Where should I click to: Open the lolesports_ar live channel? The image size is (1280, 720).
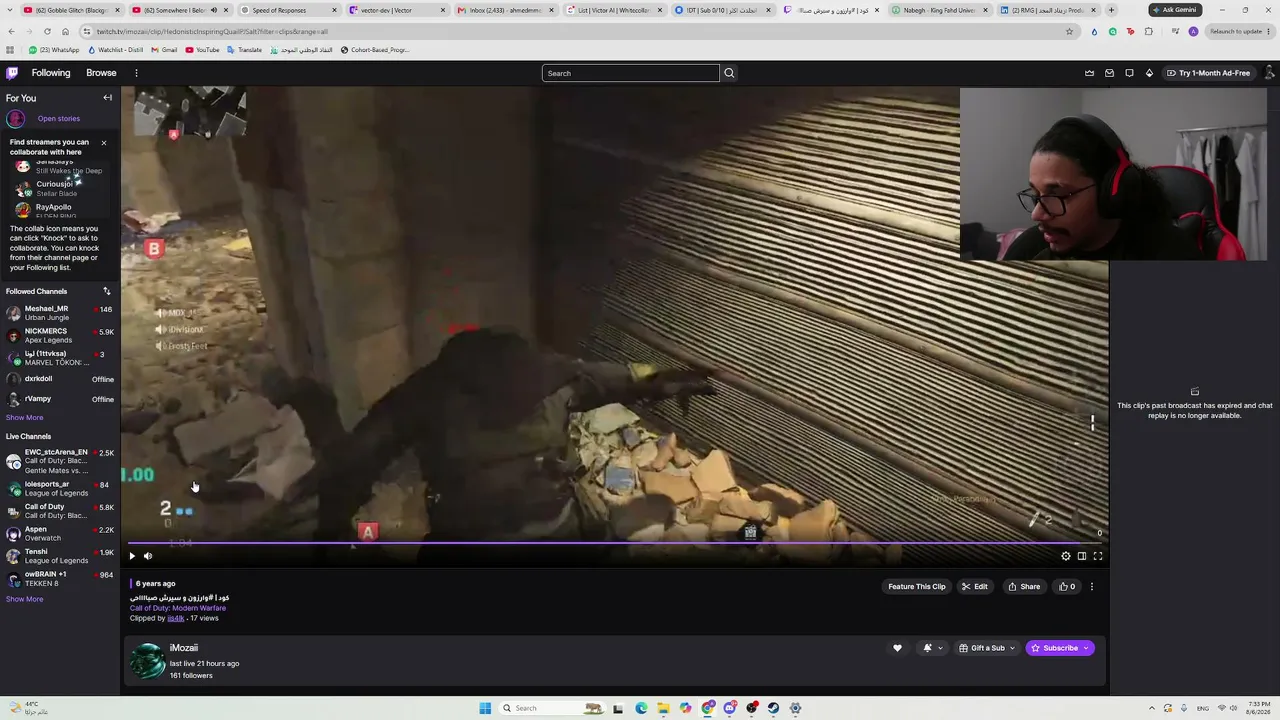coord(60,489)
